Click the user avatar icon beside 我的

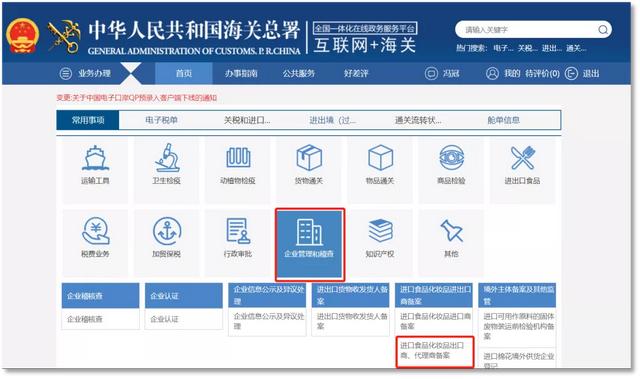[x=492, y=73]
